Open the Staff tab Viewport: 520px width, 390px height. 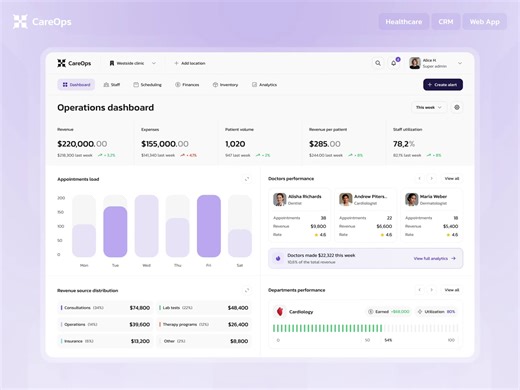point(112,85)
